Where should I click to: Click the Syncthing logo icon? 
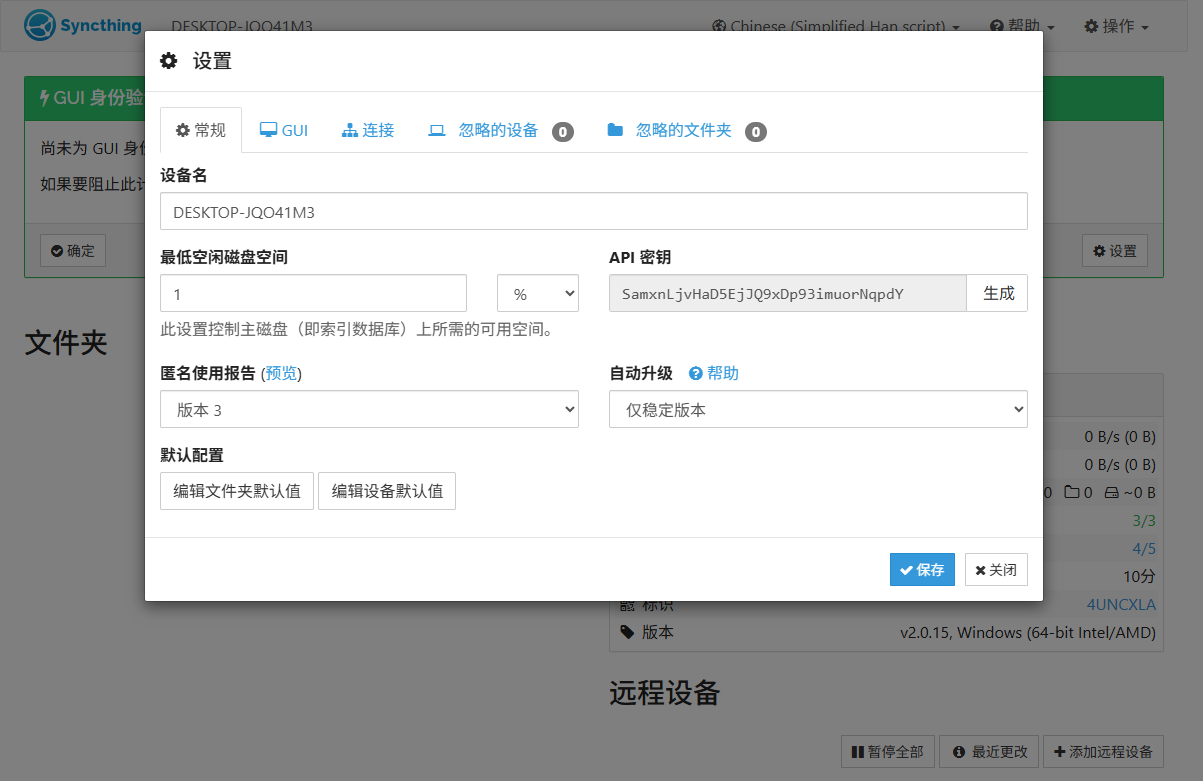pos(38,25)
